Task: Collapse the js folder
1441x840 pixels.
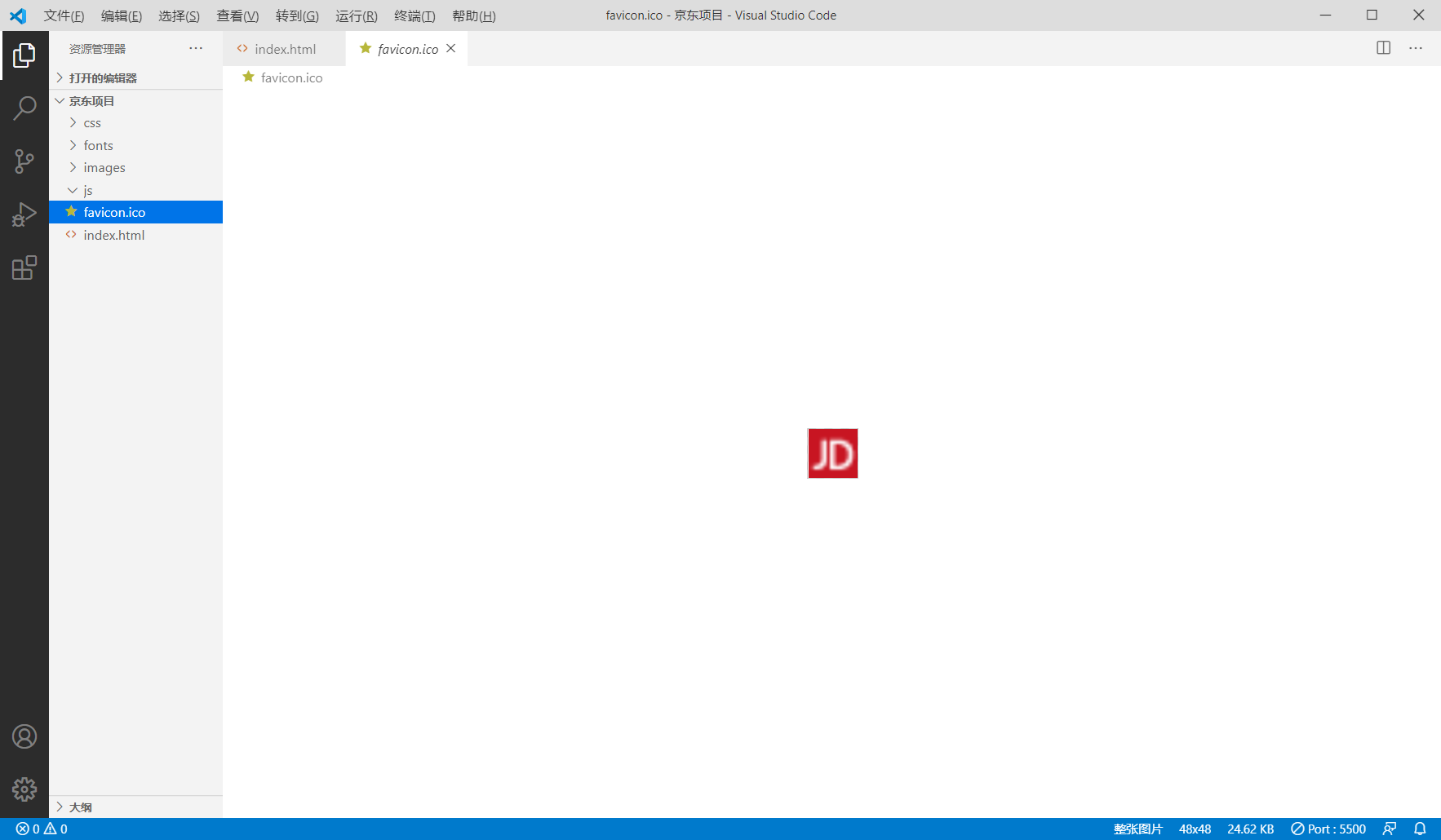Action: (135, 190)
